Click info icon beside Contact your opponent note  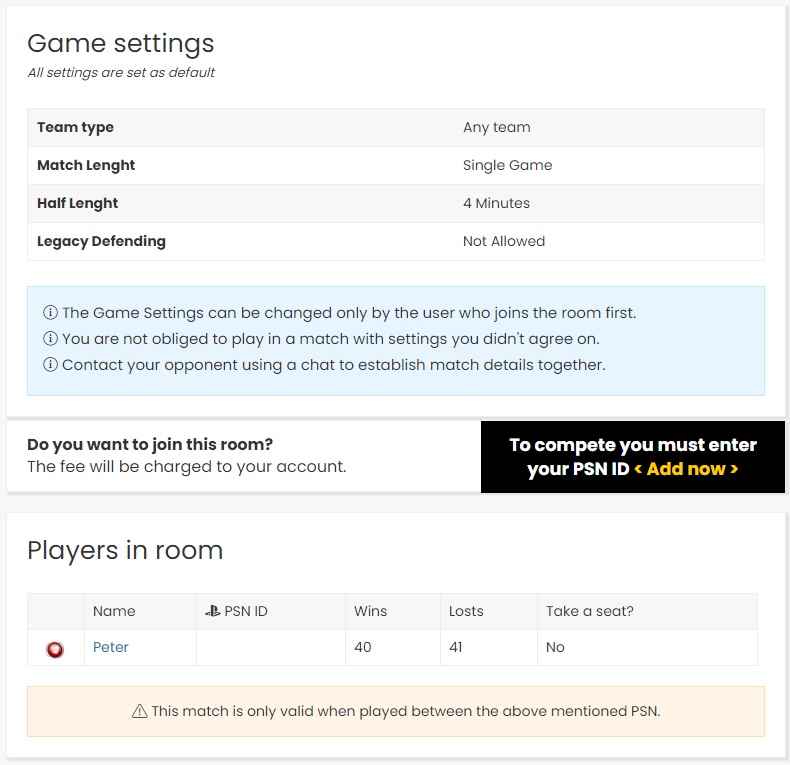(50, 364)
